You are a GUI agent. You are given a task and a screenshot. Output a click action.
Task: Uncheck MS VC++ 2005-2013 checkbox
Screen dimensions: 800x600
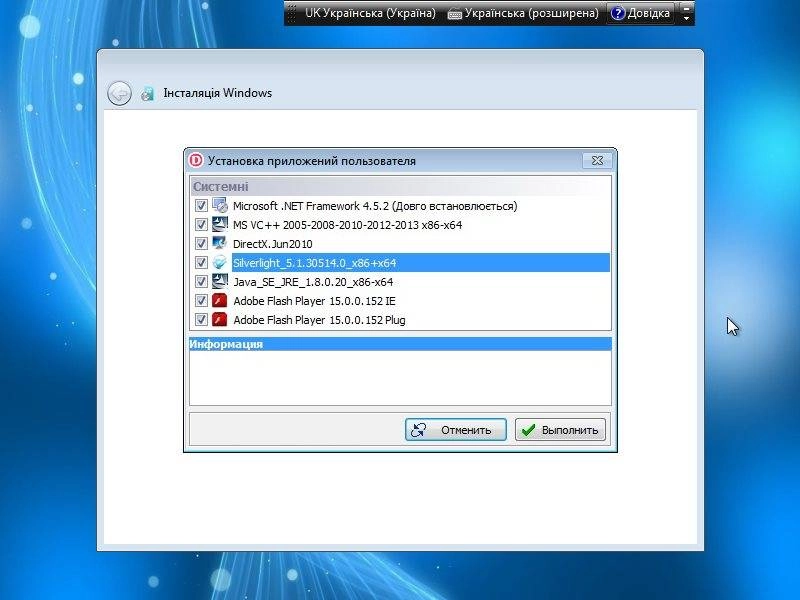[201, 224]
